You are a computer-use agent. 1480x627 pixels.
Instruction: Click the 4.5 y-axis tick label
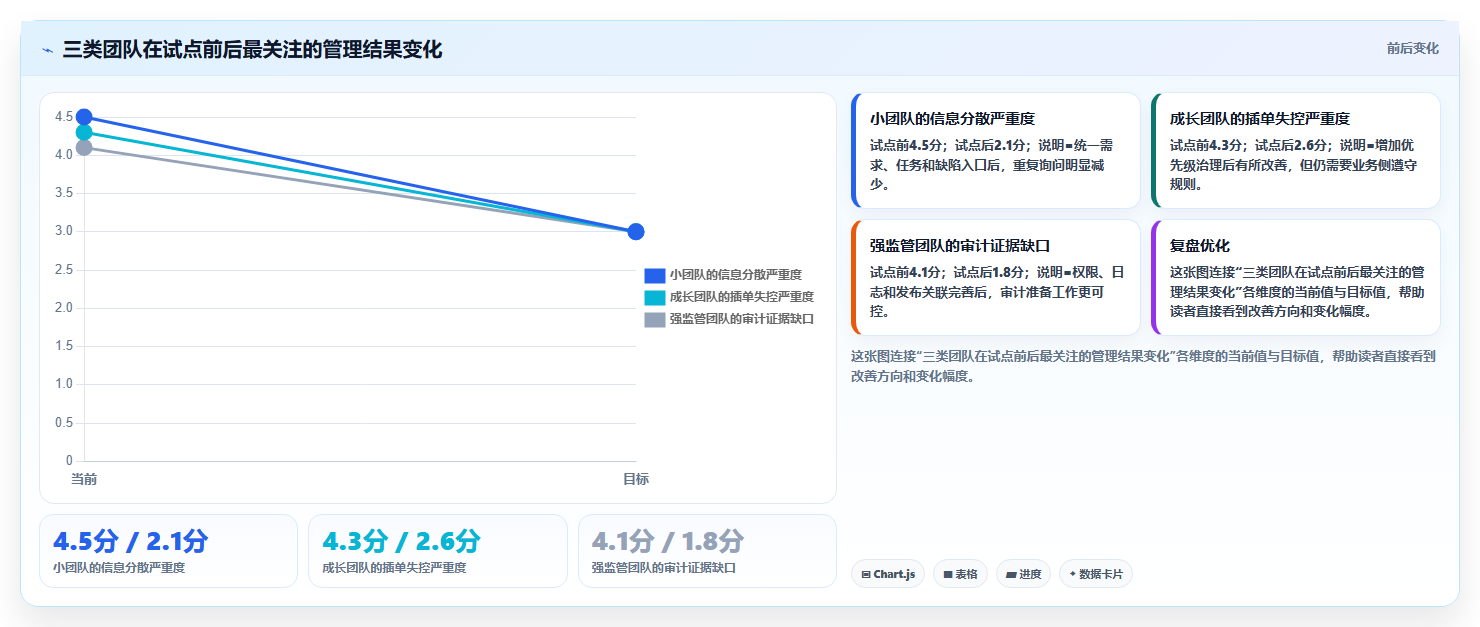64,117
